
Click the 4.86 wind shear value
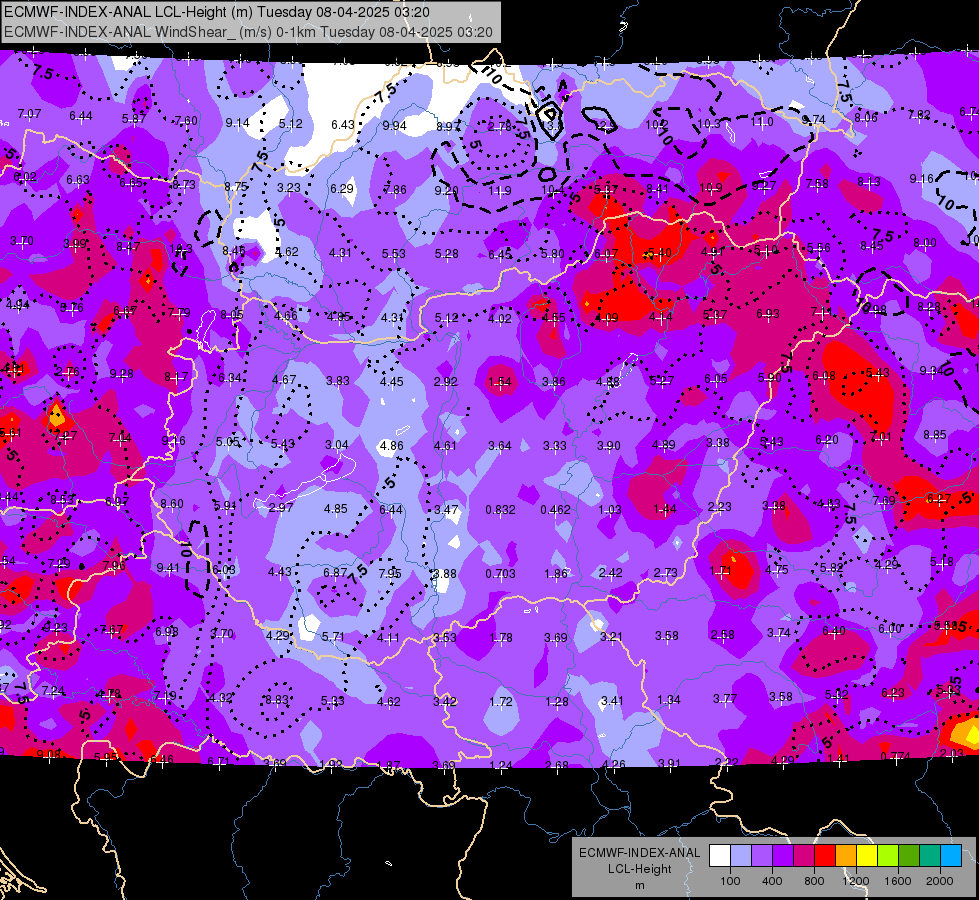point(391,446)
